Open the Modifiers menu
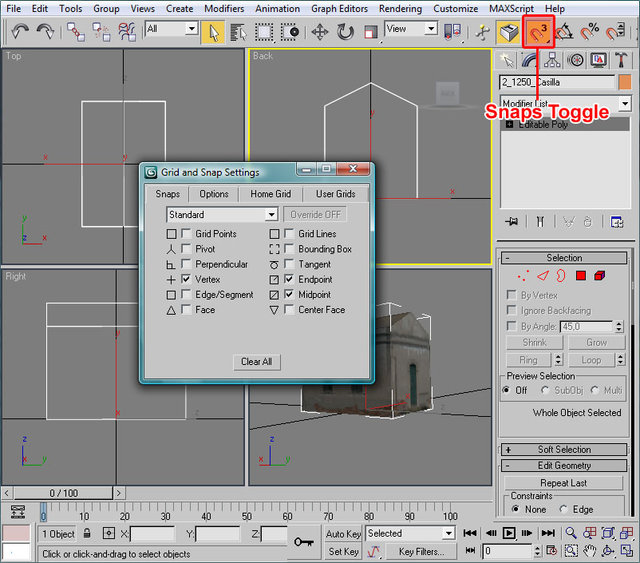 223,8
